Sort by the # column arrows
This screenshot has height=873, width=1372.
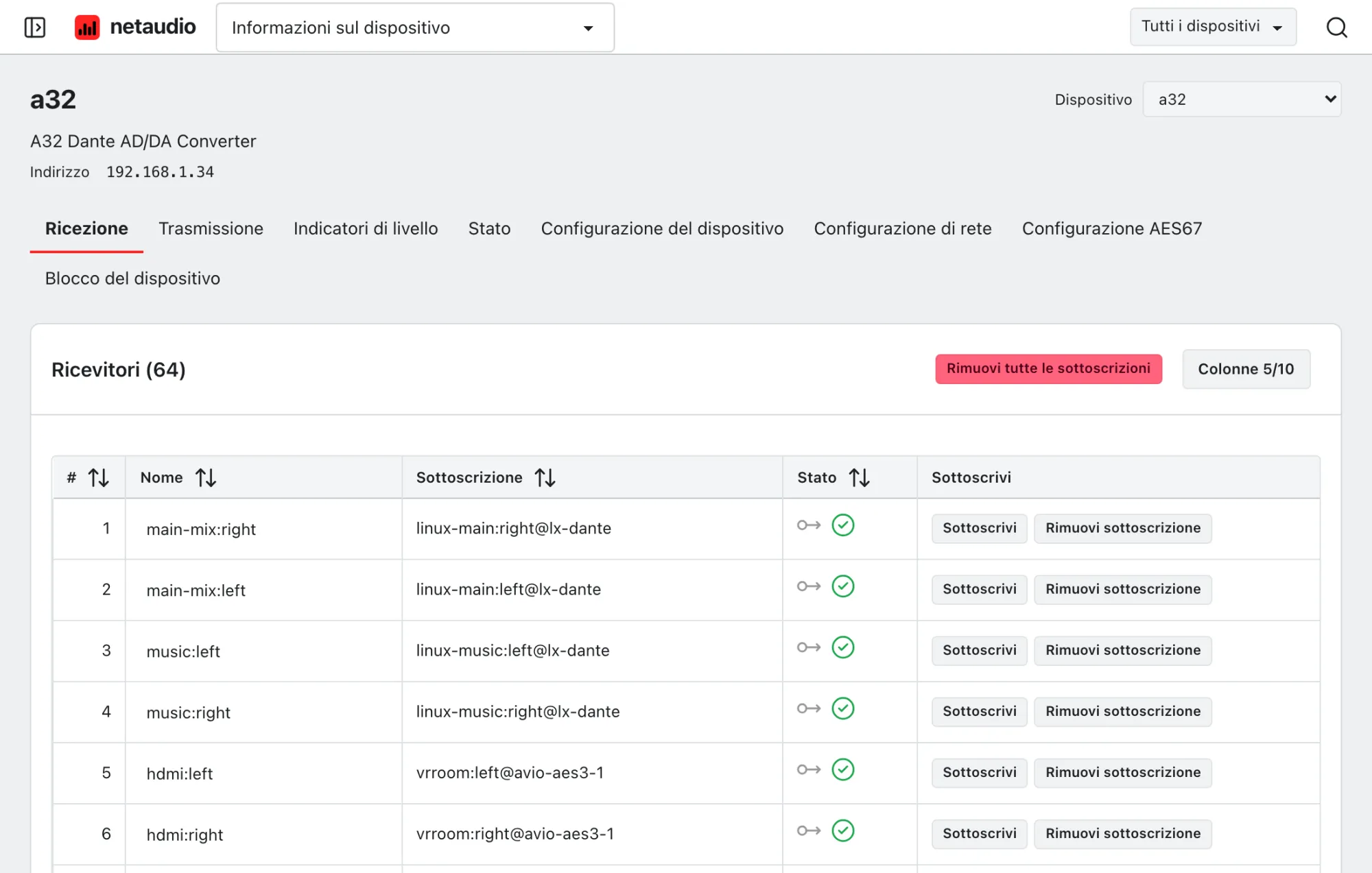coord(98,477)
